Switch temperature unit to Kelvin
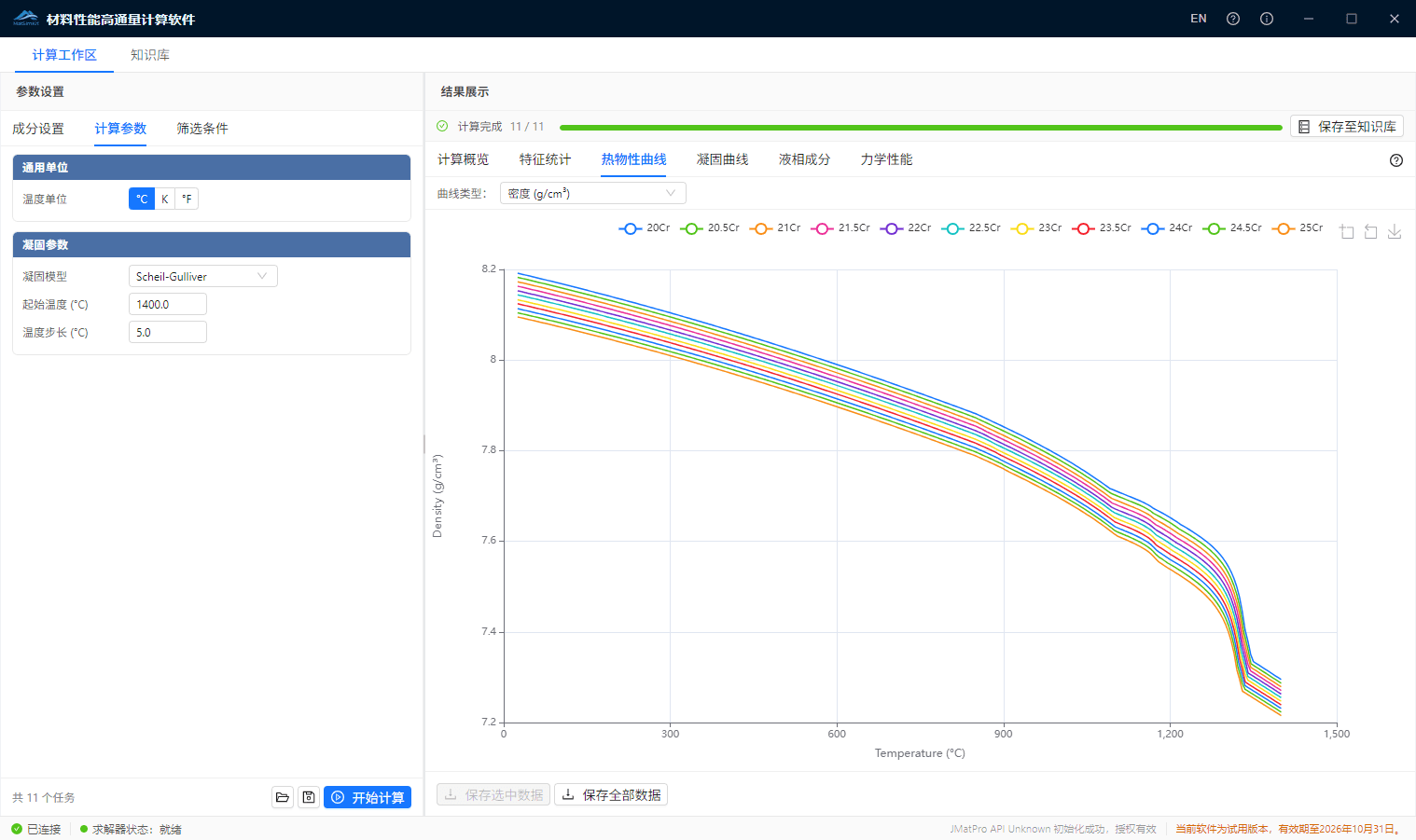 164,198
